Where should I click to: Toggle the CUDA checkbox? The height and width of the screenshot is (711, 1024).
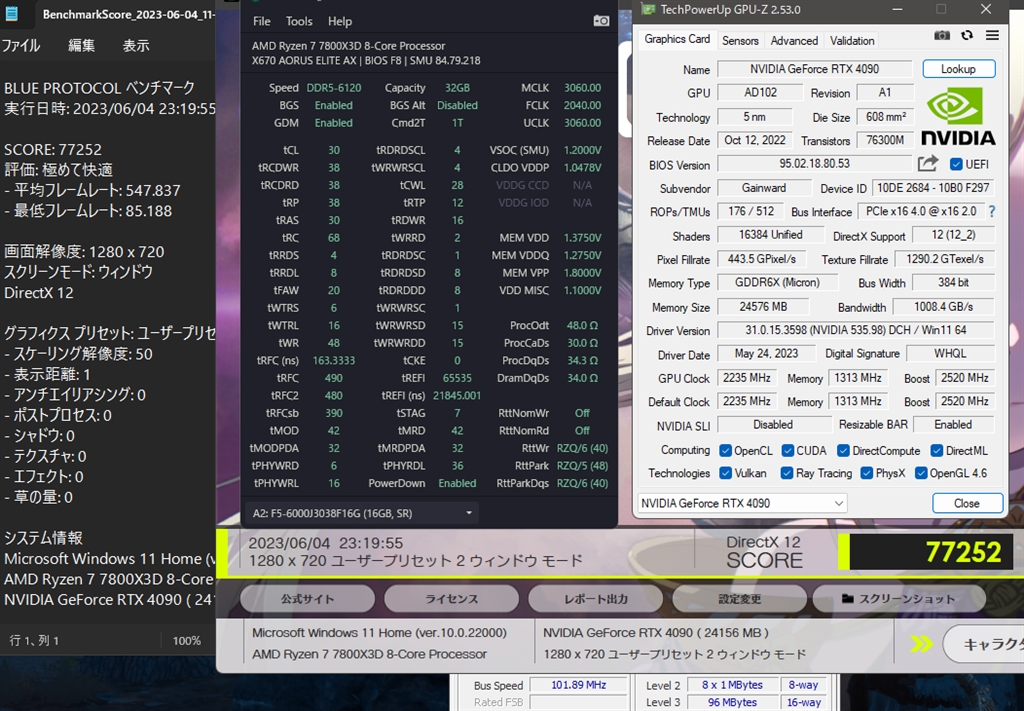click(x=788, y=450)
